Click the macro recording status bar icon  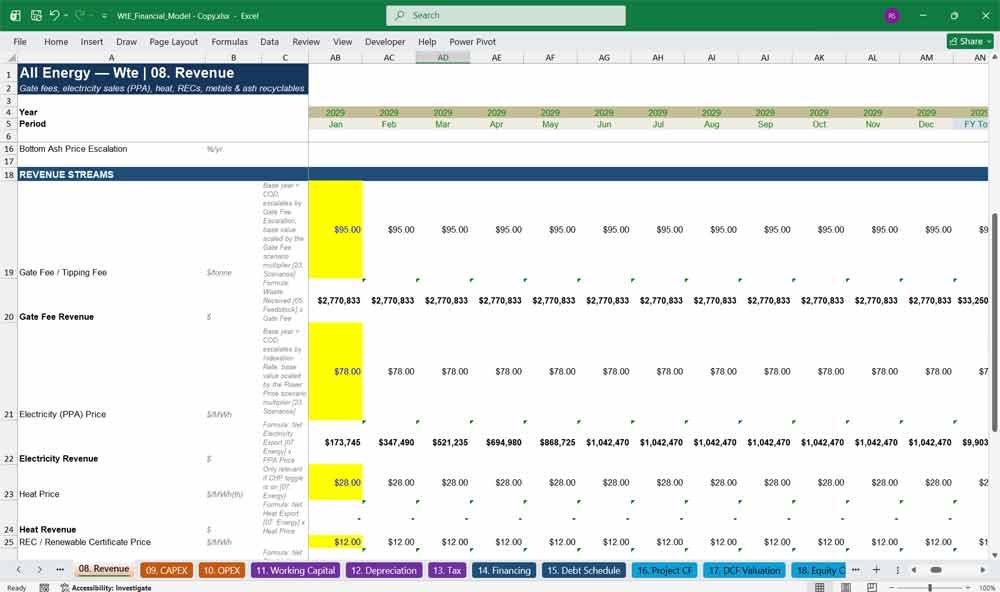pyautogui.click(x=44, y=588)
